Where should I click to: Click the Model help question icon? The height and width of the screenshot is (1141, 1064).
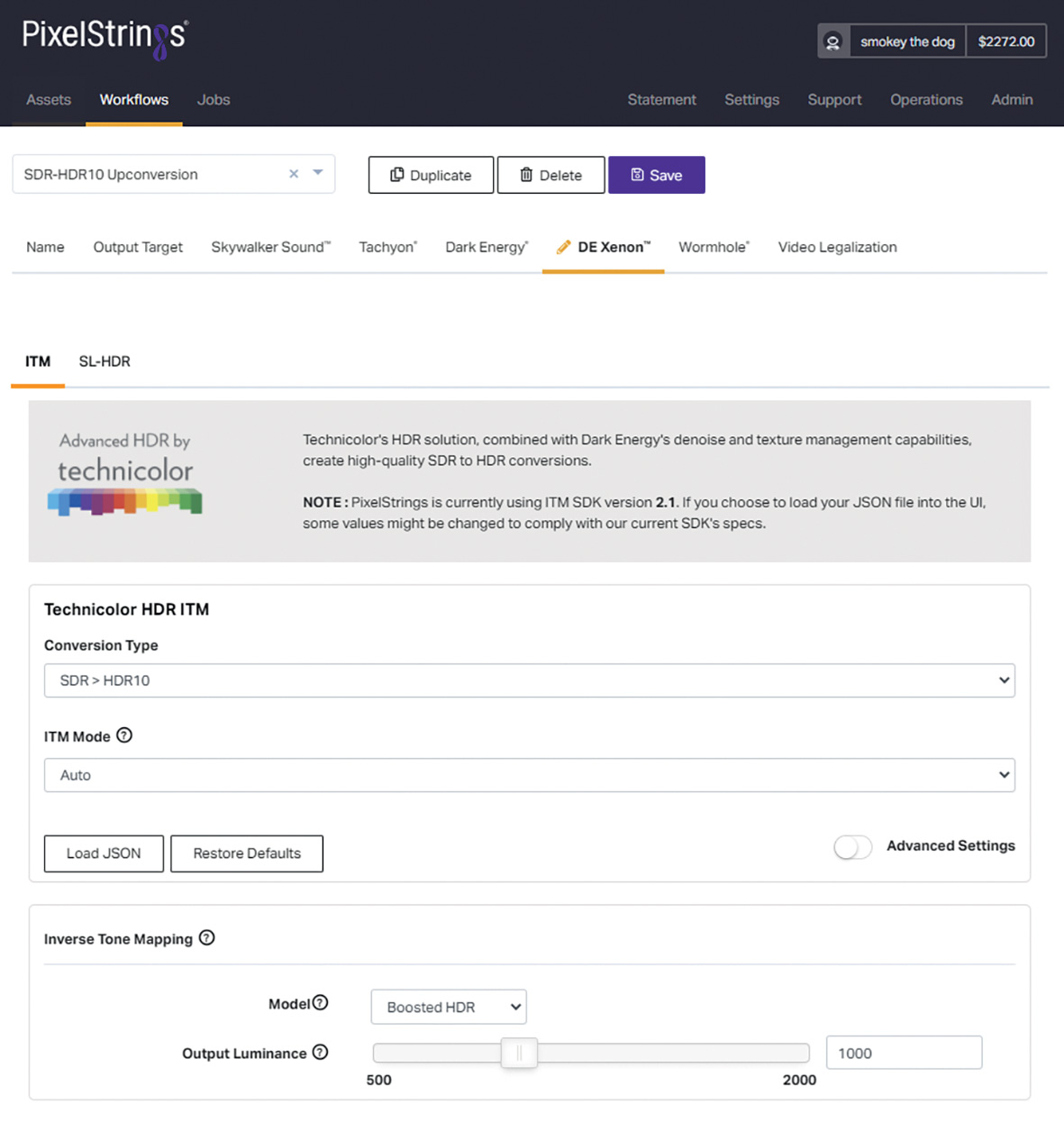click(320, 1003)
